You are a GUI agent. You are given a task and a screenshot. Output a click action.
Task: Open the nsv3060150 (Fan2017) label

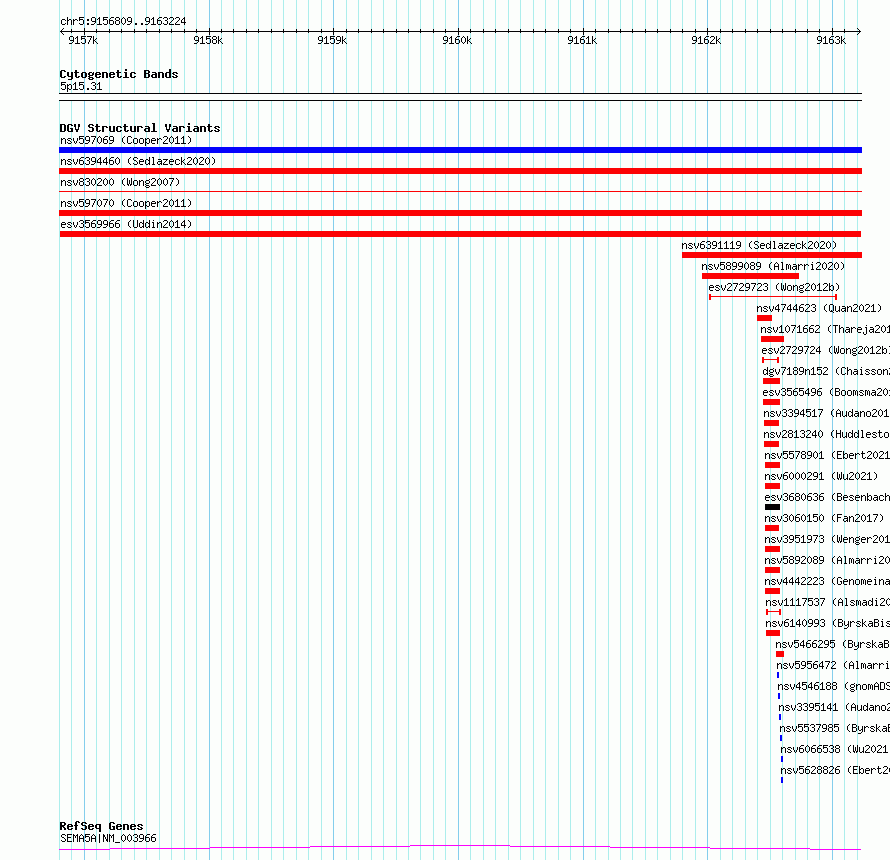coord(824,518)
